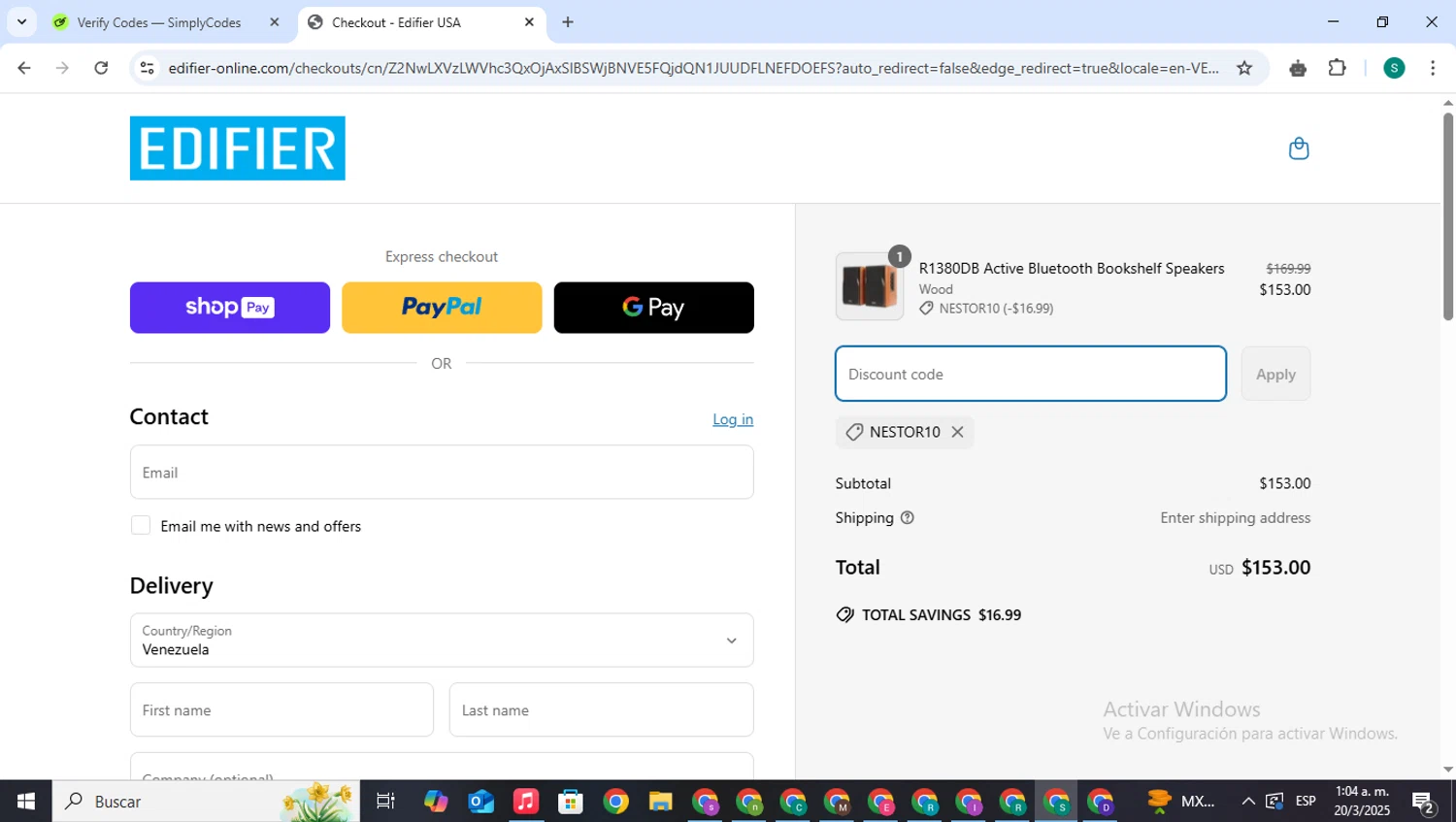Click the EDIFIER logo
Image resolution: width=1456 pixels, height=822 pixels.
tap(238, 148)
